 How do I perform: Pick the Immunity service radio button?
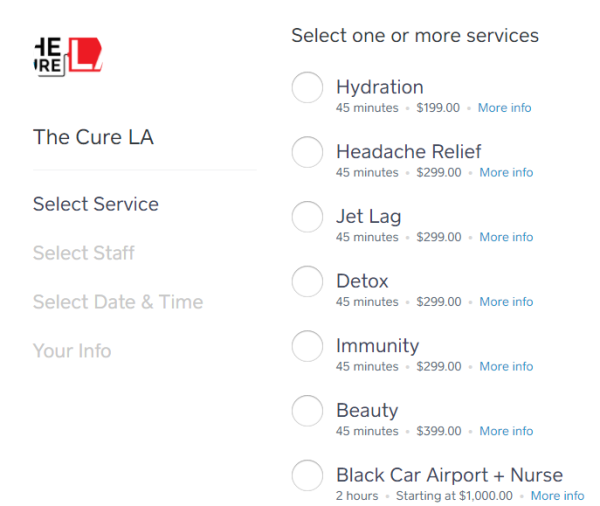point(307,346)
